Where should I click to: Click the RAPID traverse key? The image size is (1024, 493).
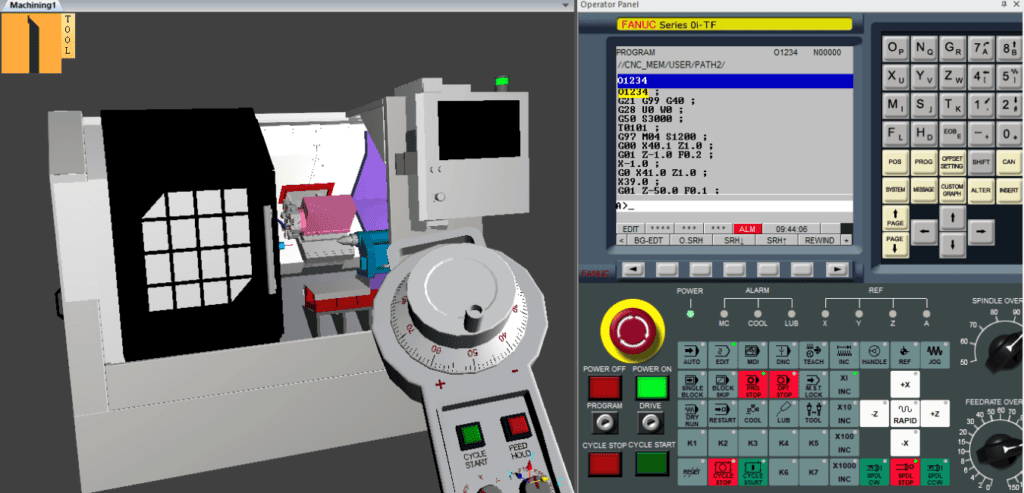point(904,413)
